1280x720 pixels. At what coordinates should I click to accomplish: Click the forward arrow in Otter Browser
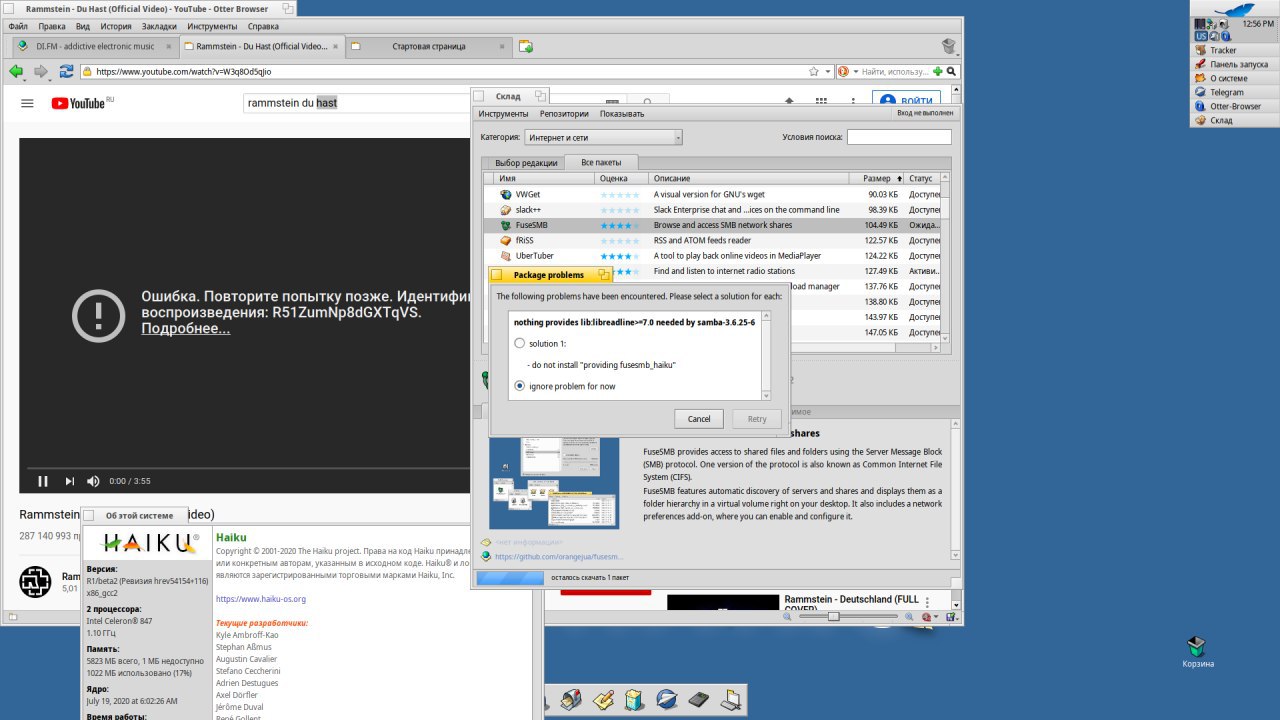41,71
